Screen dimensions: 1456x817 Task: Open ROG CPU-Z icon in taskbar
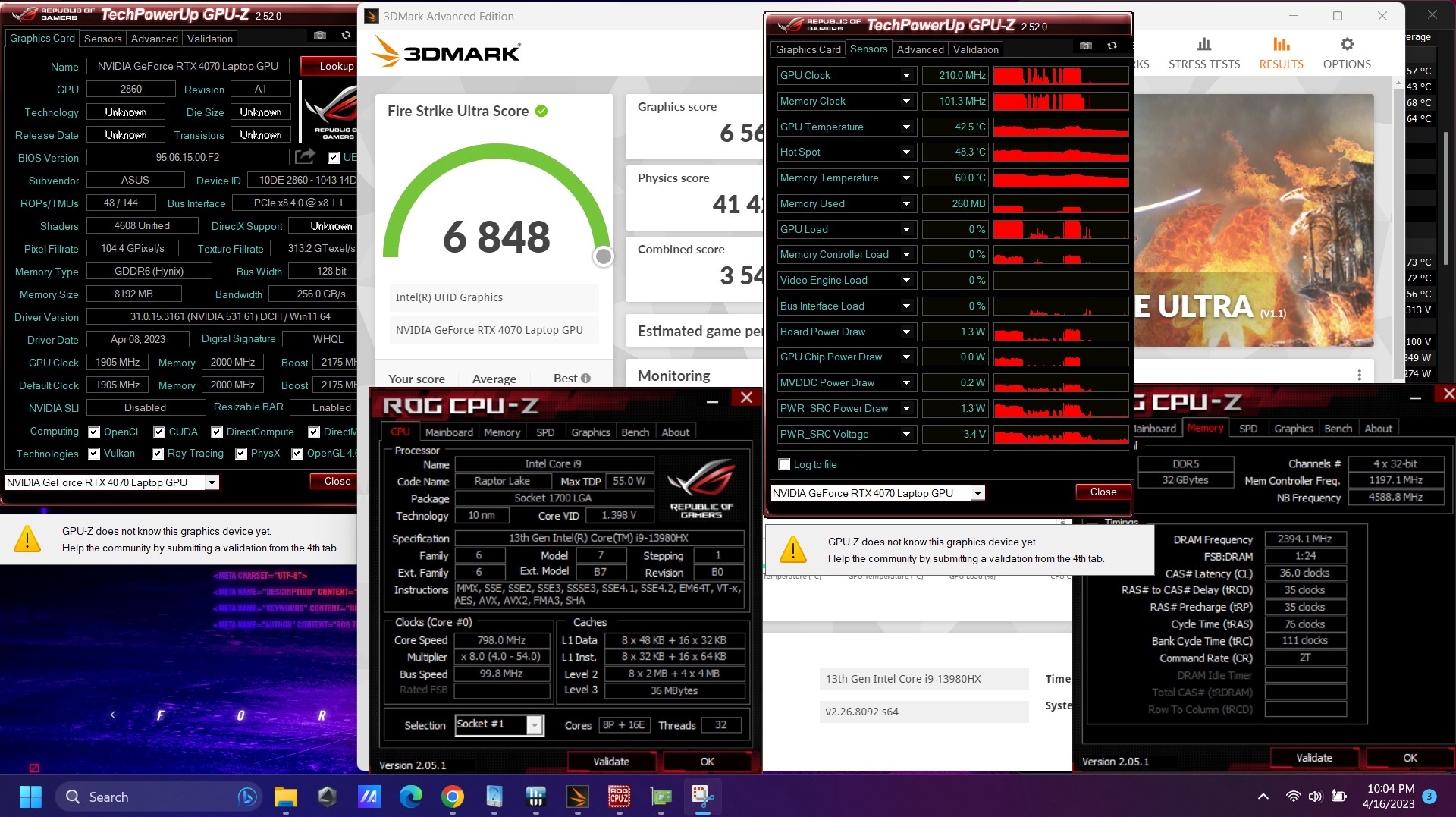[620, 797]
